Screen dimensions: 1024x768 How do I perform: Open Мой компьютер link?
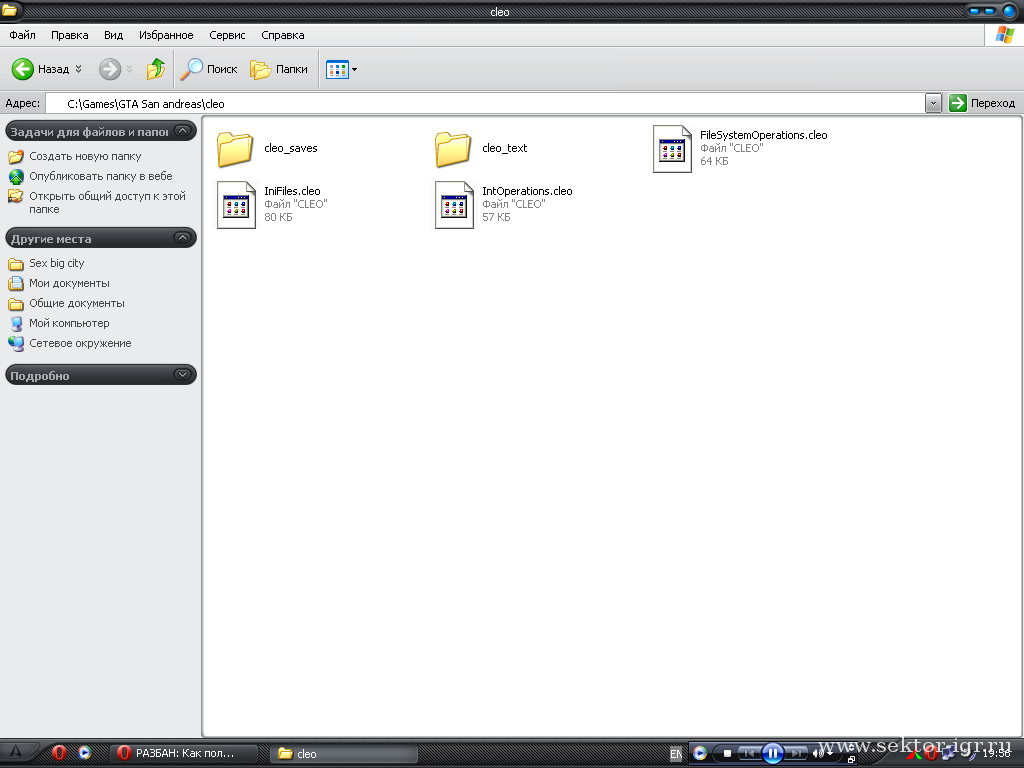tap(69, 323)
